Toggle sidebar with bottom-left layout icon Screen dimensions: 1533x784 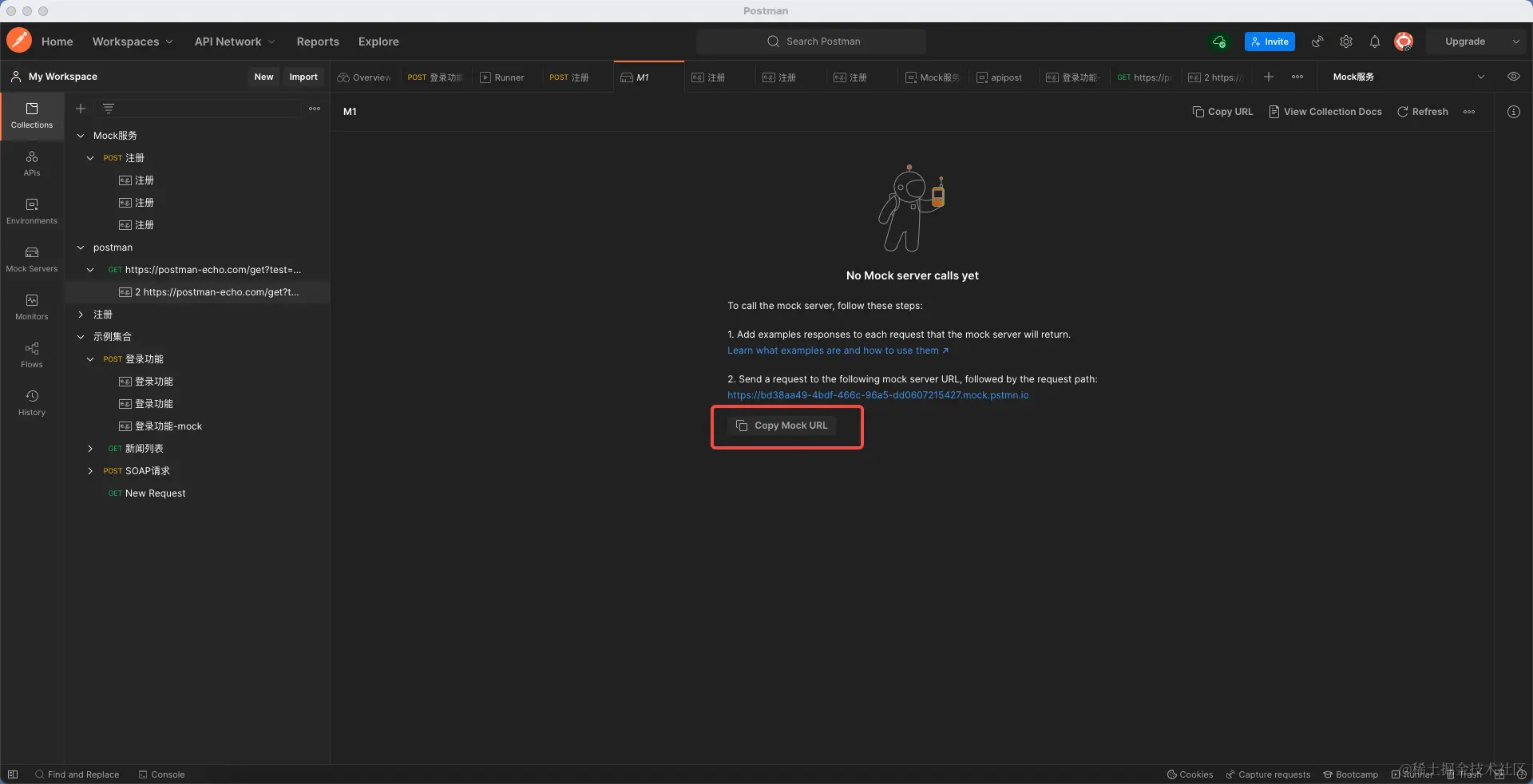pyautogui.click(x=13, y=774)
